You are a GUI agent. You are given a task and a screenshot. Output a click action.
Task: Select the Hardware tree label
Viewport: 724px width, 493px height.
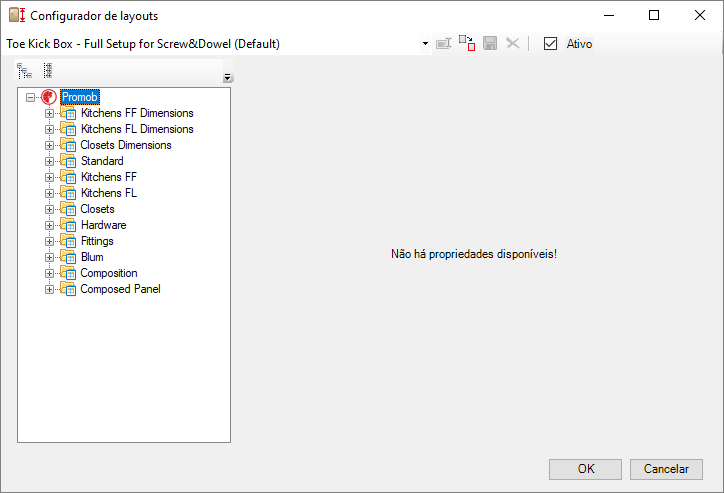point(103,225)
